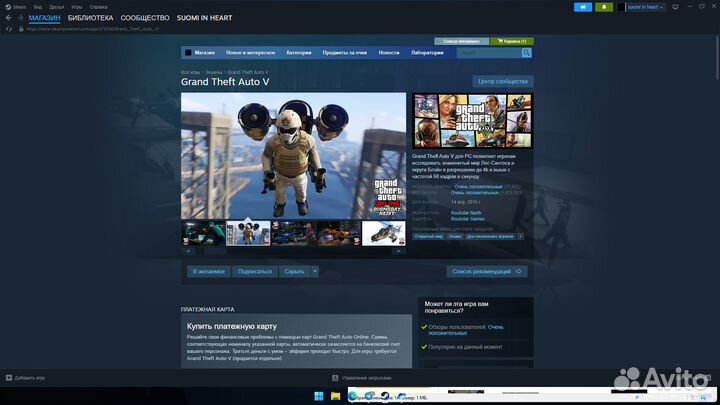The width and height of the screenshot is (720, 405).
Task: Open the SUOMI IN HEART profile tab
Action: (204, 18)
